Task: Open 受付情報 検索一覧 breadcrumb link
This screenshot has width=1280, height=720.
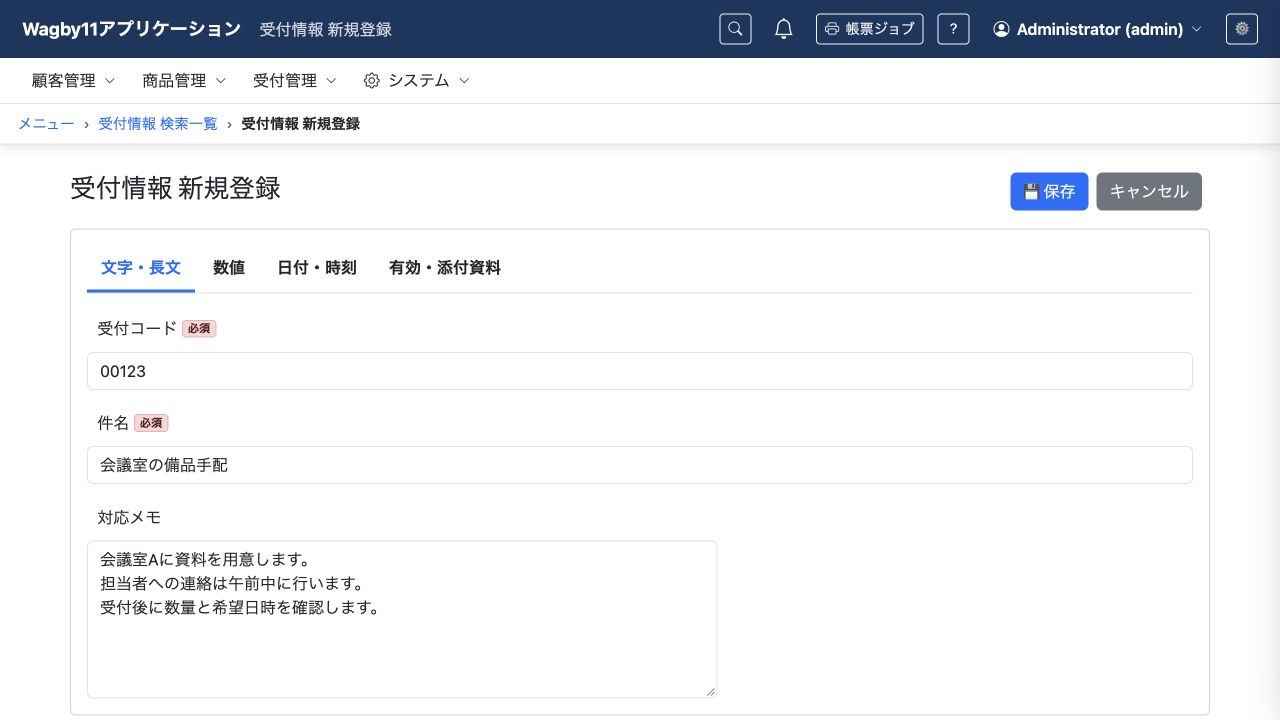Action: click(158, 124)
